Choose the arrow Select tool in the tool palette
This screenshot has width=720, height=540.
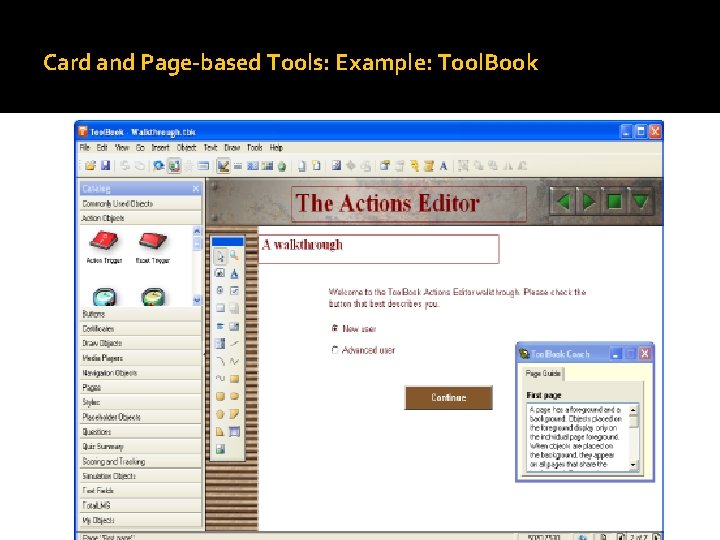(220, 256)
